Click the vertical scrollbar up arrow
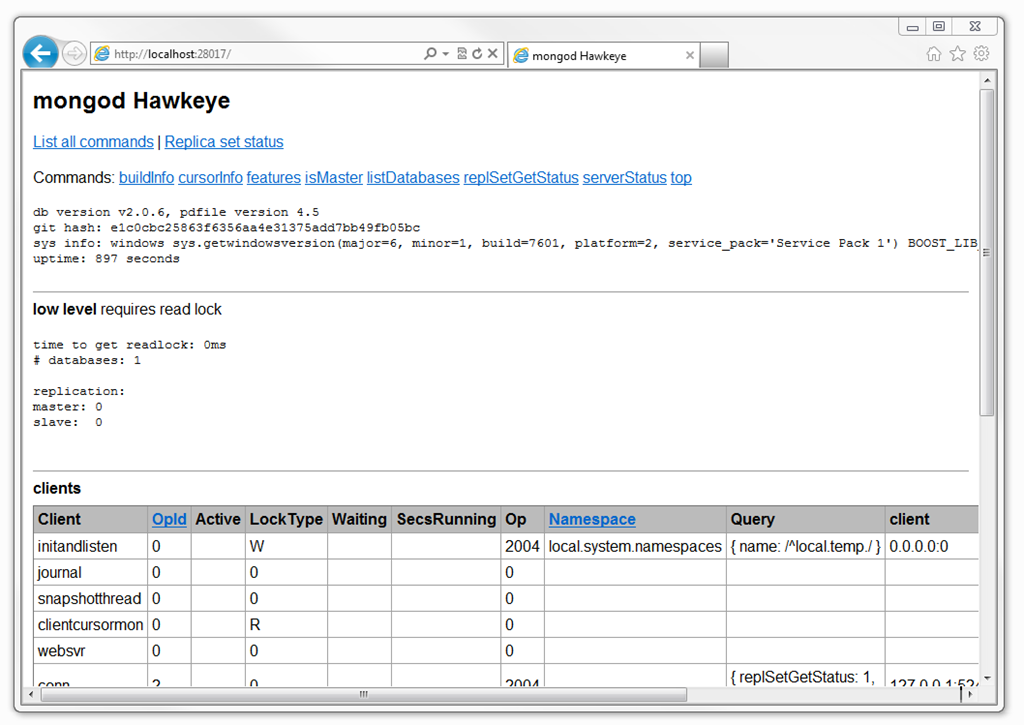This screenshot has height=725, width=1024. (987, 79)
